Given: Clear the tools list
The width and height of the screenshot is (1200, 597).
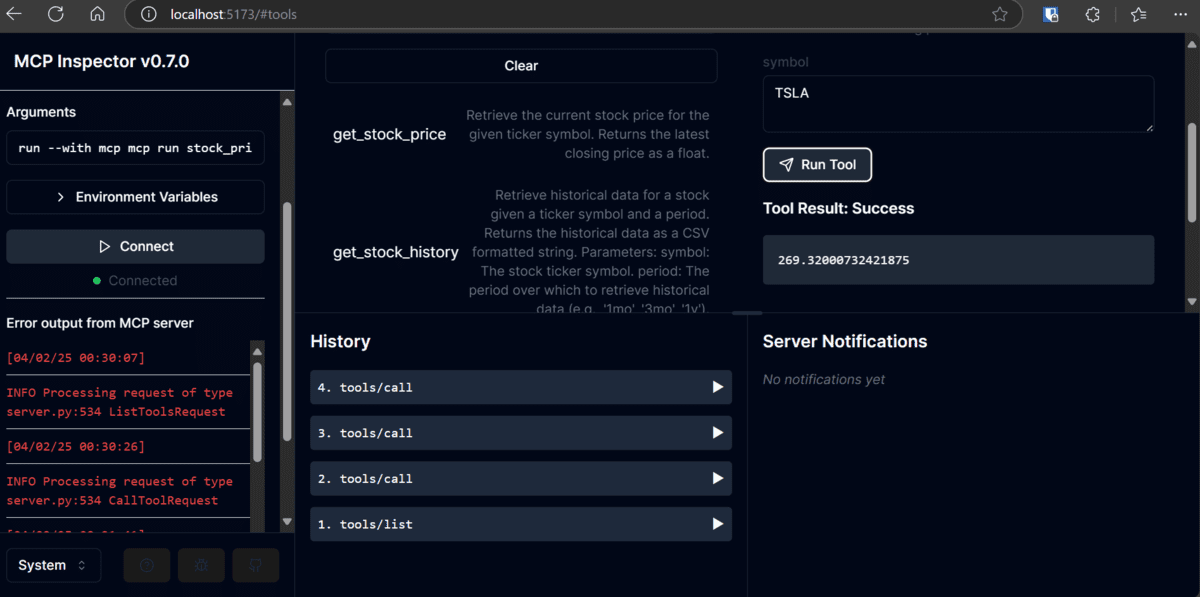Looking at the screenshot, I should [x=521, y=66].
